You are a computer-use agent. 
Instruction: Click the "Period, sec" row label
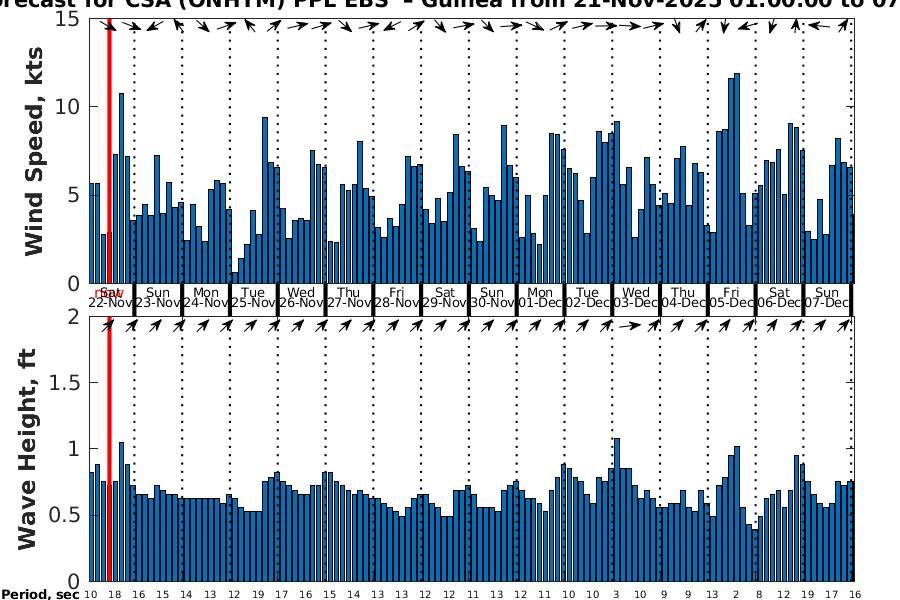(x=40, y=594)
